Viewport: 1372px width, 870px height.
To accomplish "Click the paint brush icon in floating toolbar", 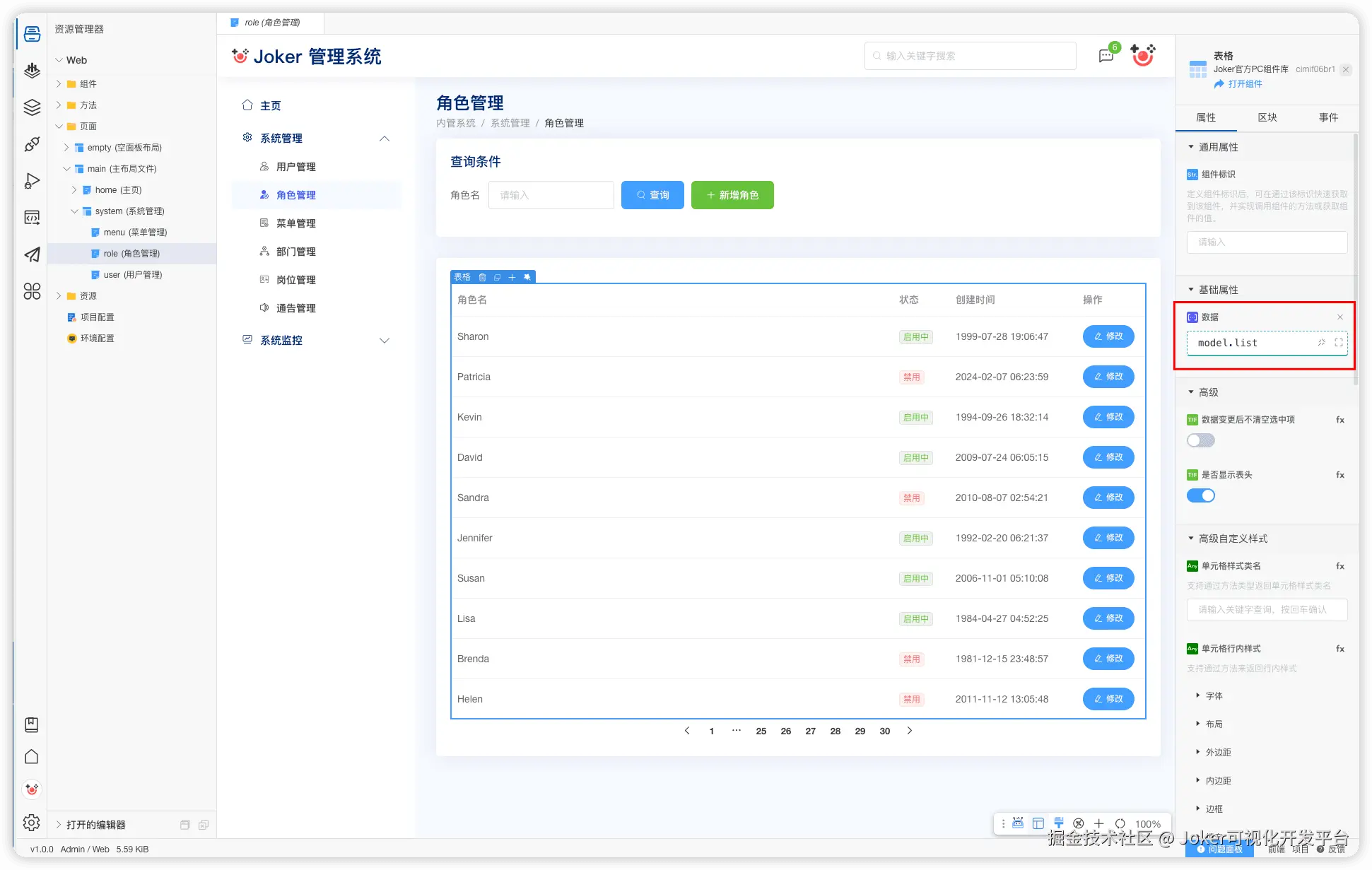I will pyautogui.click(x=1058, y=823).
